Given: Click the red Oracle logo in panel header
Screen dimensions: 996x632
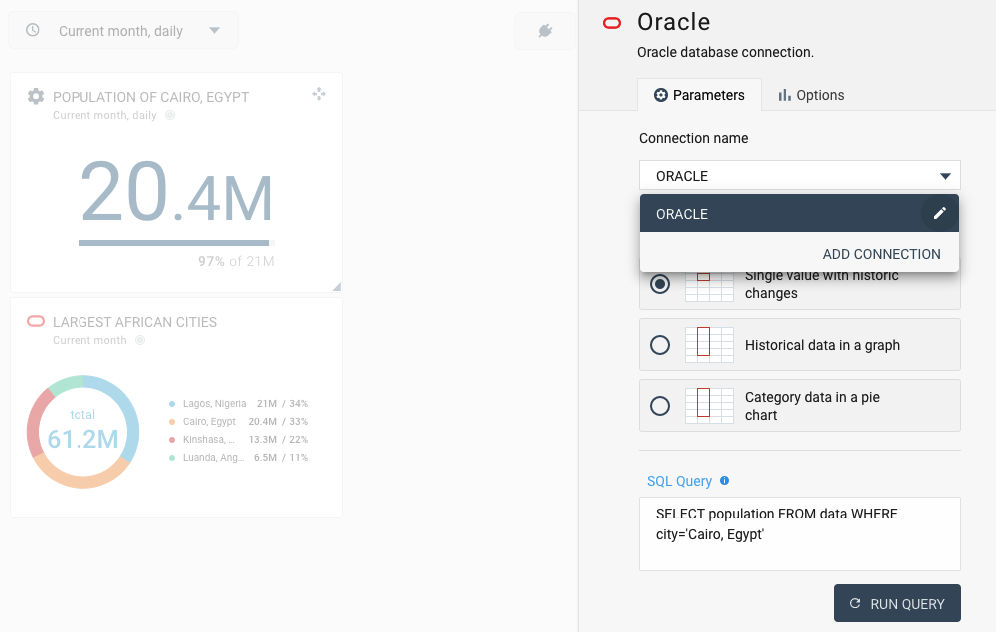Looking at the screenshot, I should coord(612,24).
